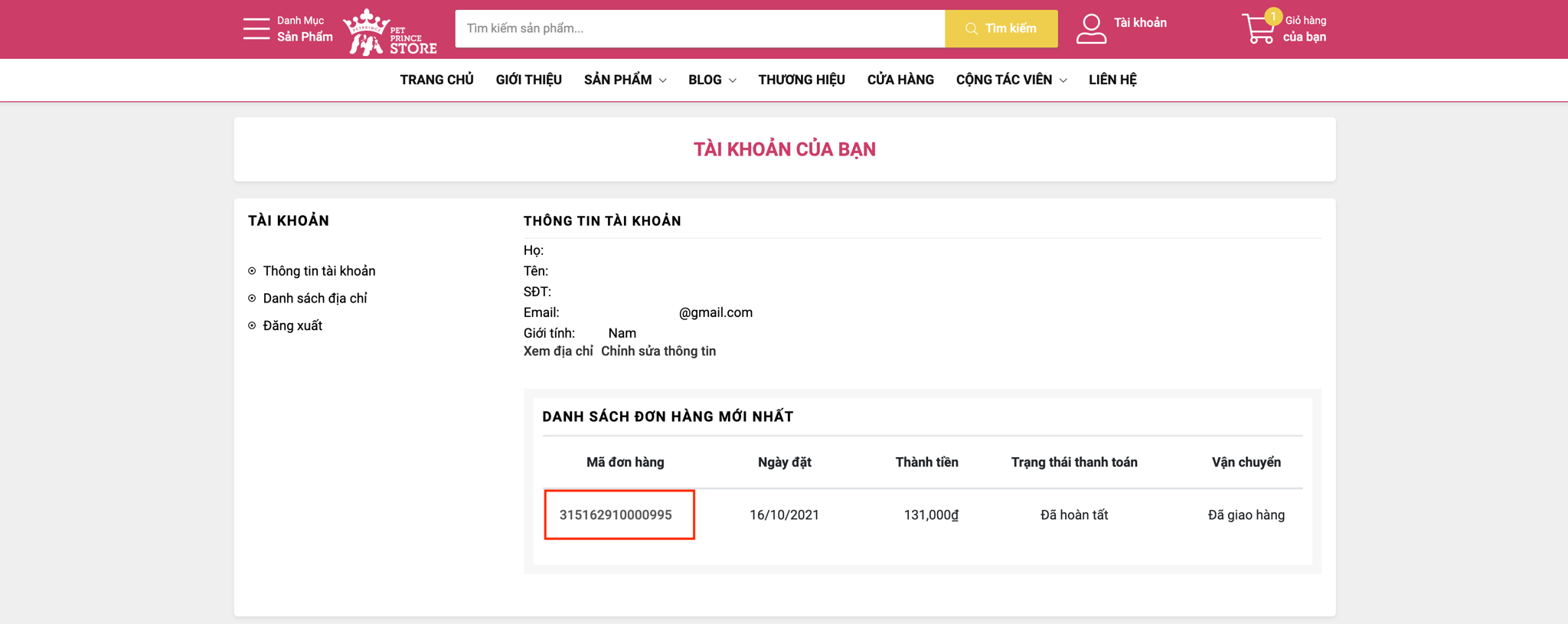Click the Vận chuyển column header
This screenshot has width=1568, height=624.
click(1246, 462)
